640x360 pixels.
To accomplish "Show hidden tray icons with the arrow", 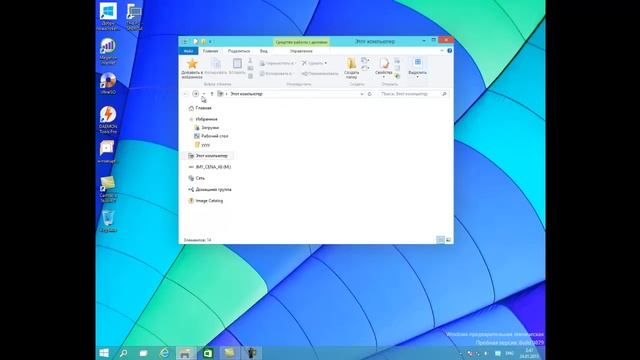I will pyautogui.click(x=460, y=353).
